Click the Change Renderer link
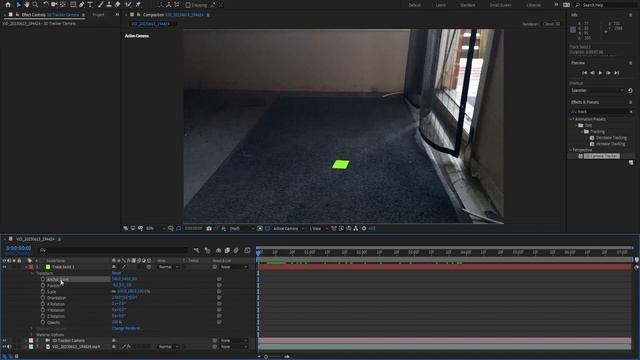This screenshot has width=640, height=360. pyautogui.click(x=126, y=328)
